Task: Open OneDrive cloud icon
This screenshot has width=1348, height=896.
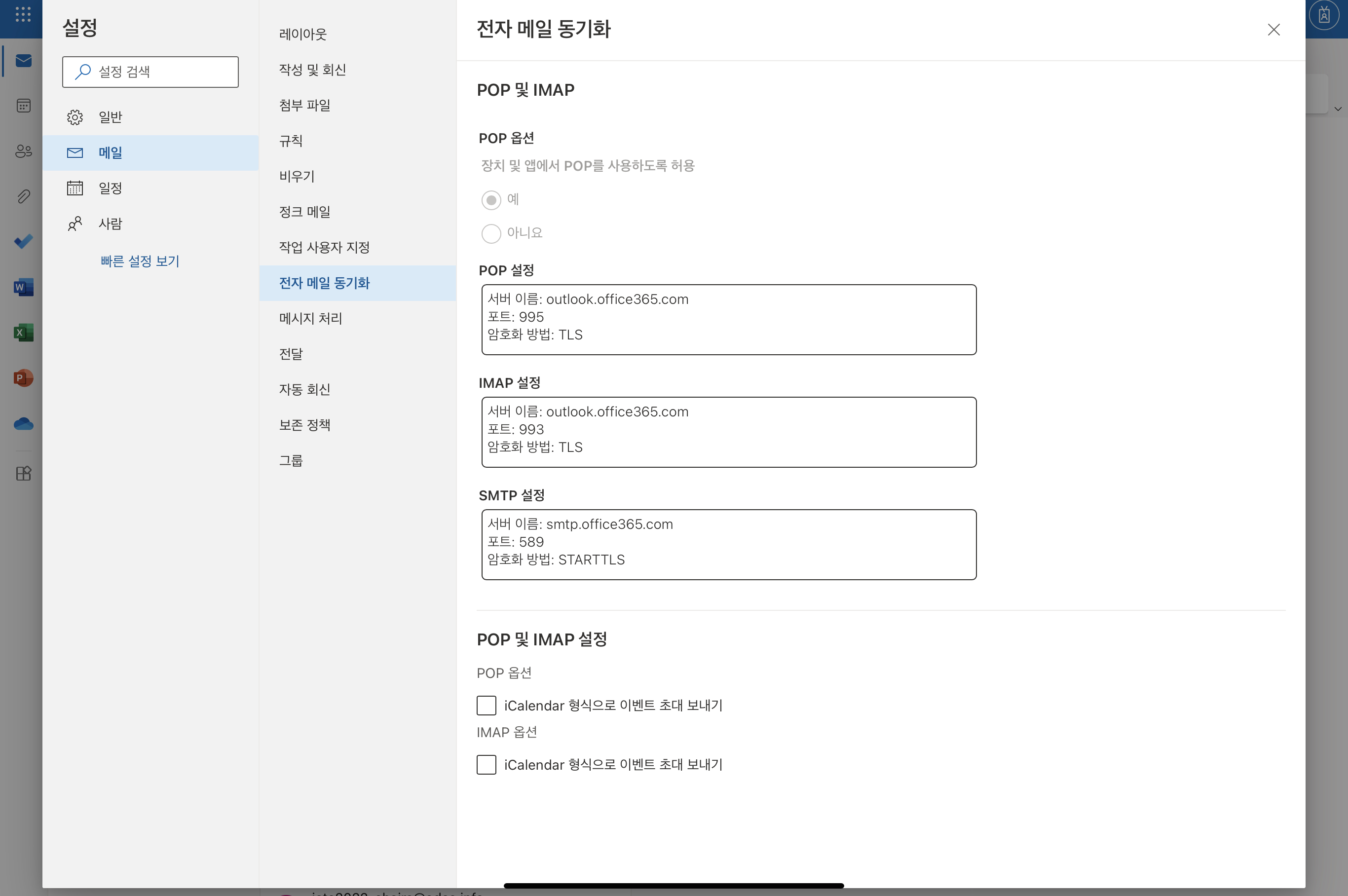Action: [23, 423]
